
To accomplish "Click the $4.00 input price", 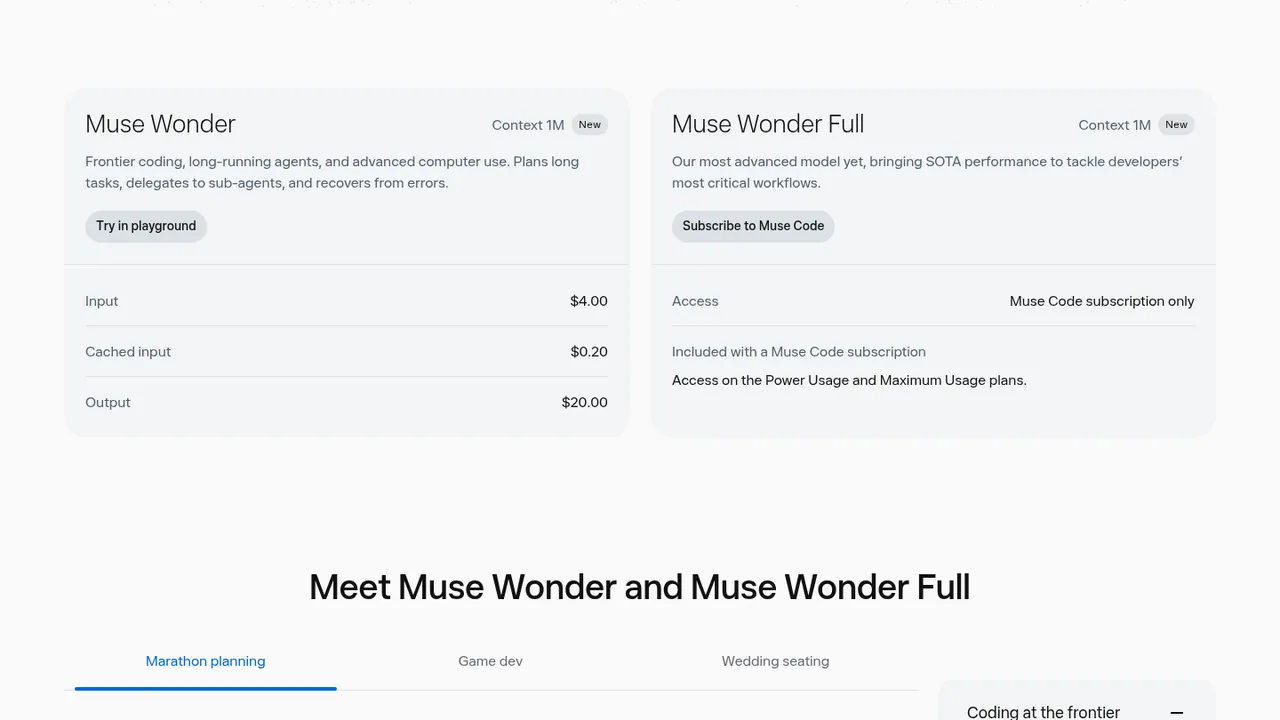I will pos(589,301).
